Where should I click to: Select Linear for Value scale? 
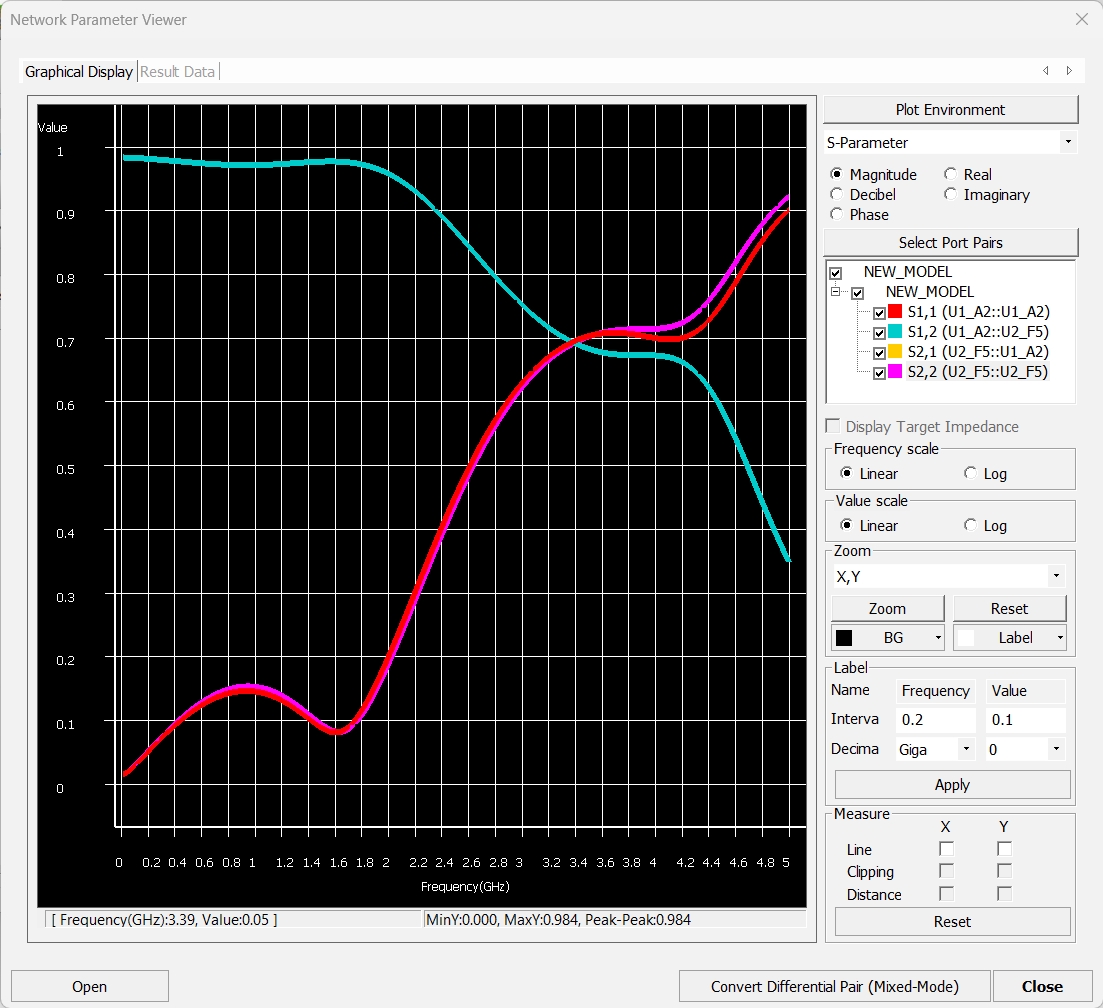[846, 525]
